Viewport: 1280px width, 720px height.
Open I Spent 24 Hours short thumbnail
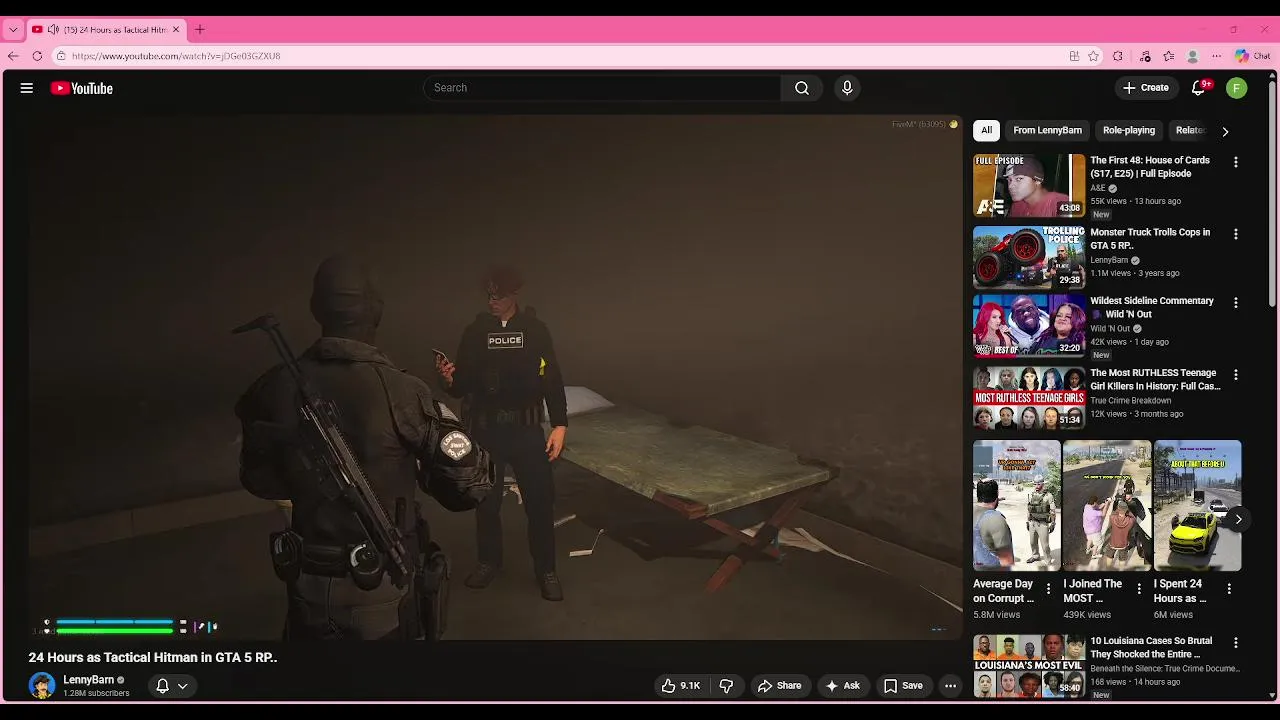click(x=1198, y=506)
